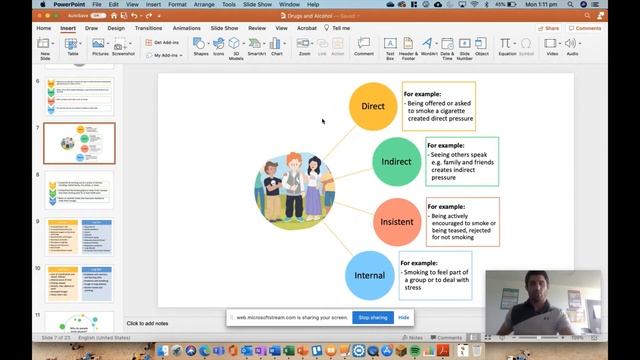This screenshot has width=640, height=360.
Task: Click the Save icon in title bar
Action: [124, 16]
